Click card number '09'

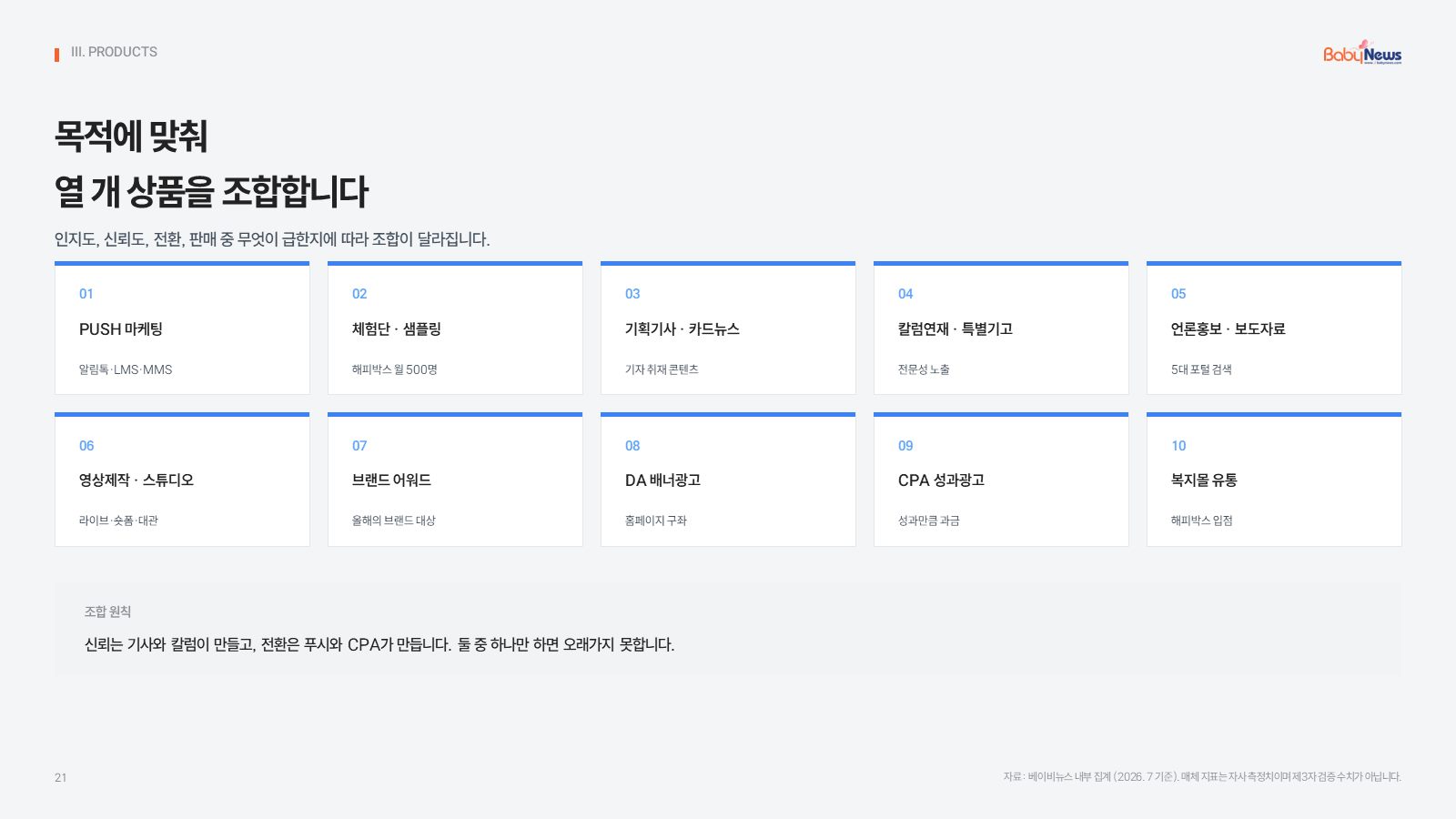[905, 446]
